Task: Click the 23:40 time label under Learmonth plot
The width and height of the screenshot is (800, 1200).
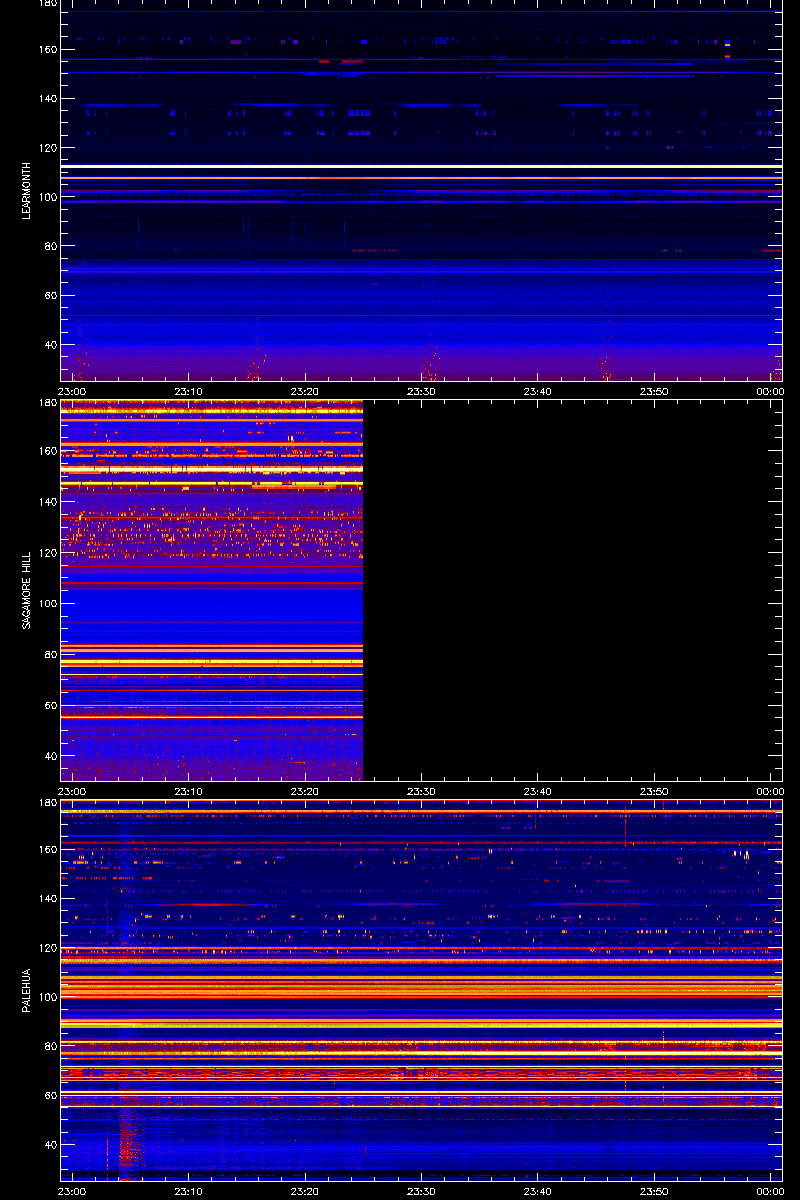Action: pos(537,392)
